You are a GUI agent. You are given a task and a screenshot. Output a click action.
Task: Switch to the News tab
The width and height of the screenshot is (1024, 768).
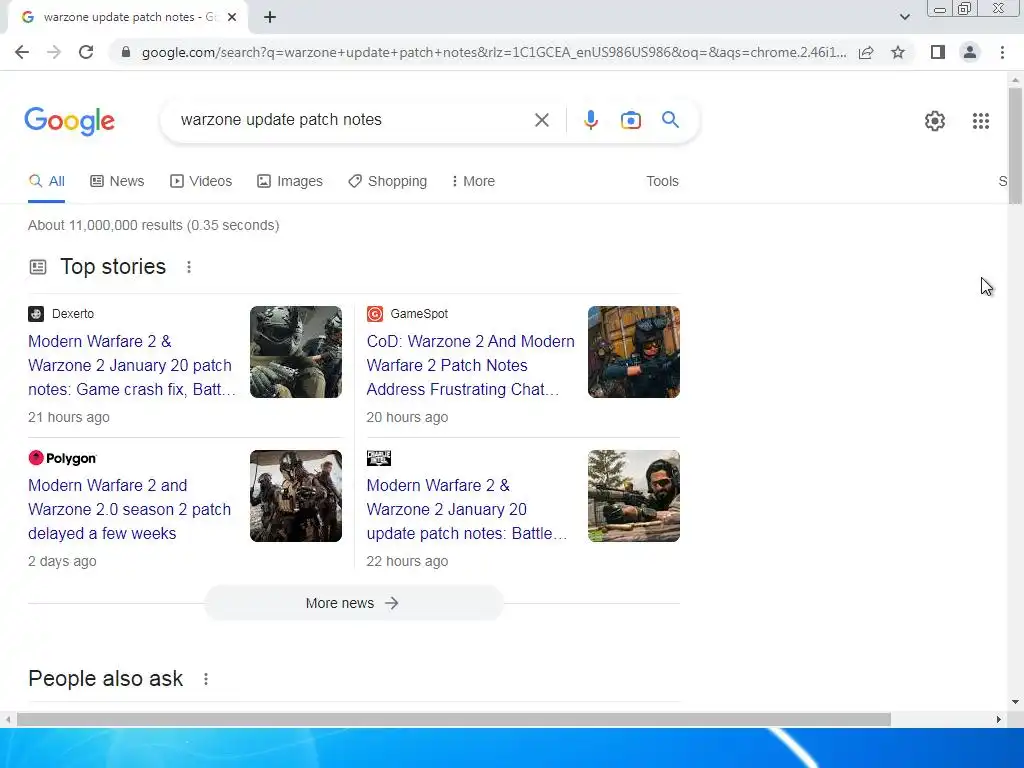click(117, 182)
